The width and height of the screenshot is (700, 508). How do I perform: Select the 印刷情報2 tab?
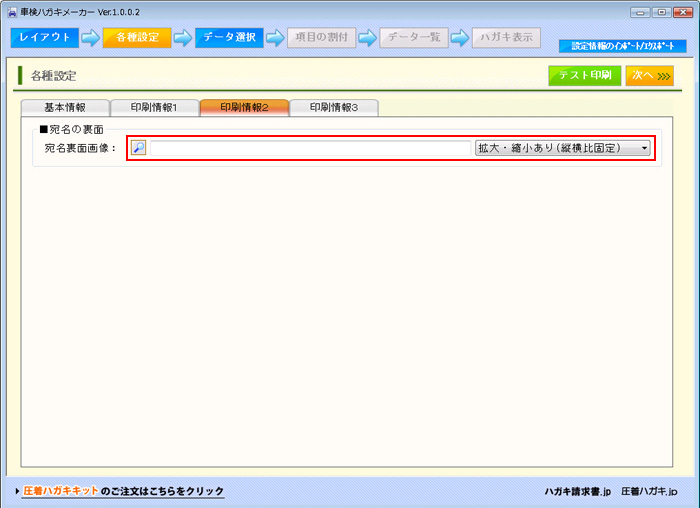click(244, 108)
